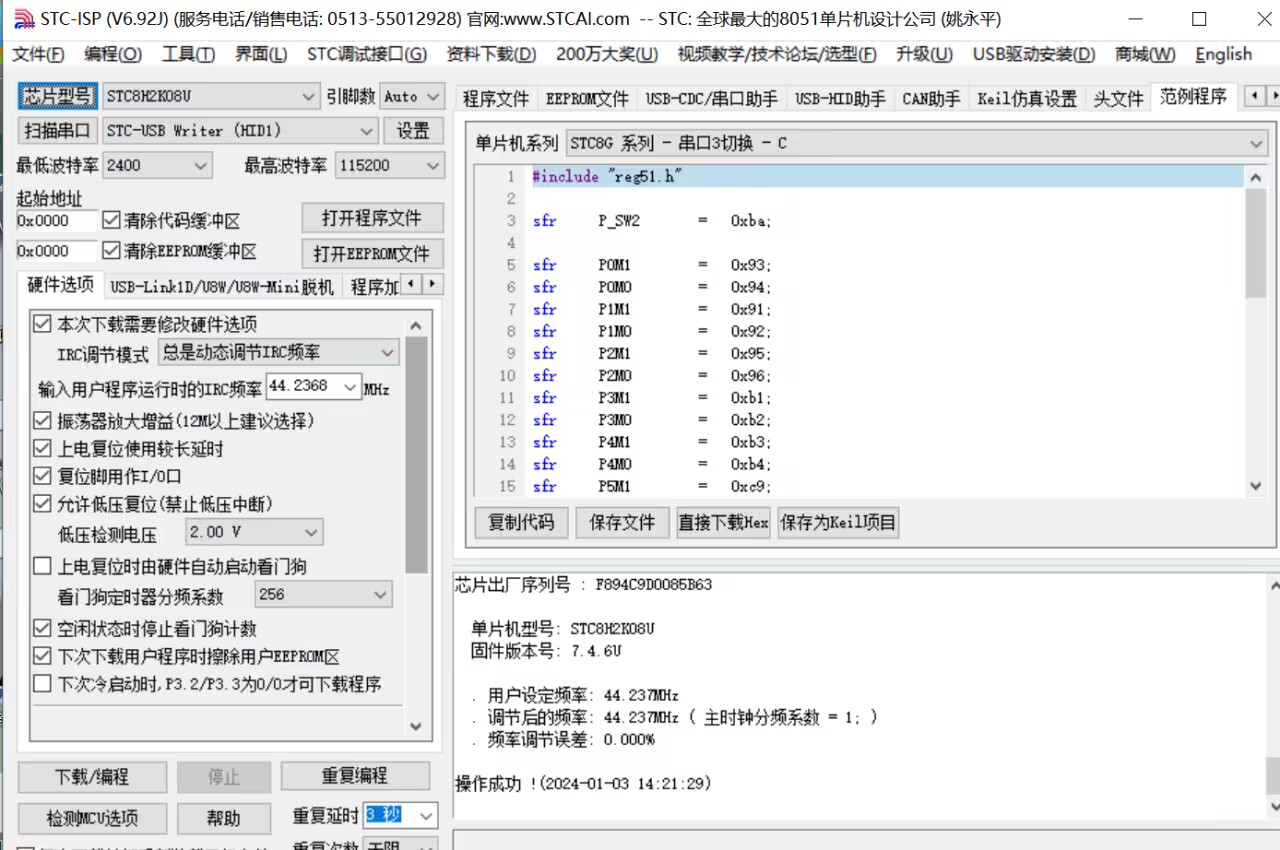Image resolution: width=1280 pixels, height=850 pixels.
Task: Click 打开程序文件 button
Action: (371, 218)
